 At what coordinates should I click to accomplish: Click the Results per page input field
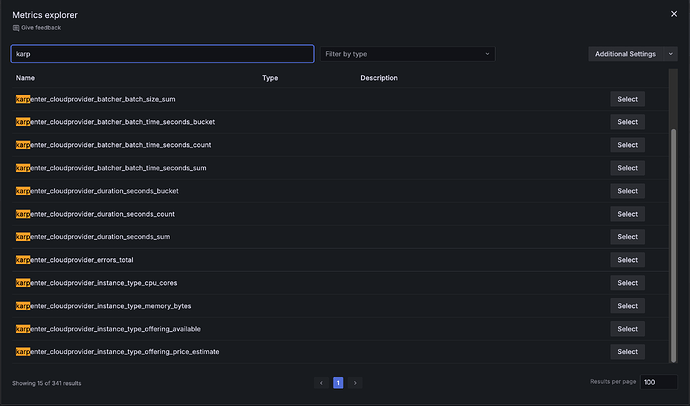[658, 382]
